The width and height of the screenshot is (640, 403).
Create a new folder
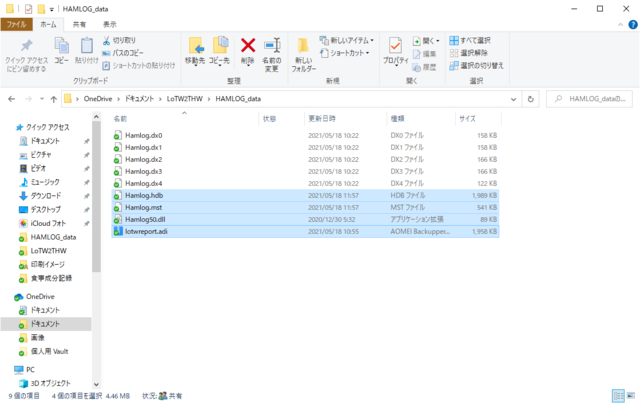click(x=303, y=55)
